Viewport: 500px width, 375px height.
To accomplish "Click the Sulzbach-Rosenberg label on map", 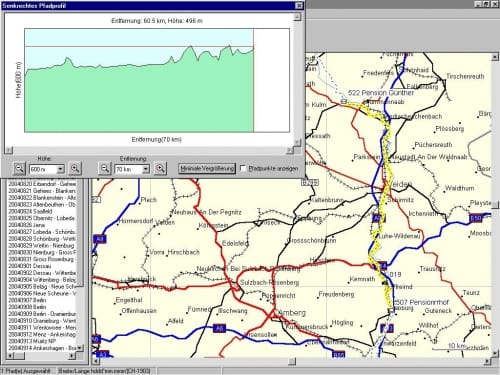I will pos(269,283).
